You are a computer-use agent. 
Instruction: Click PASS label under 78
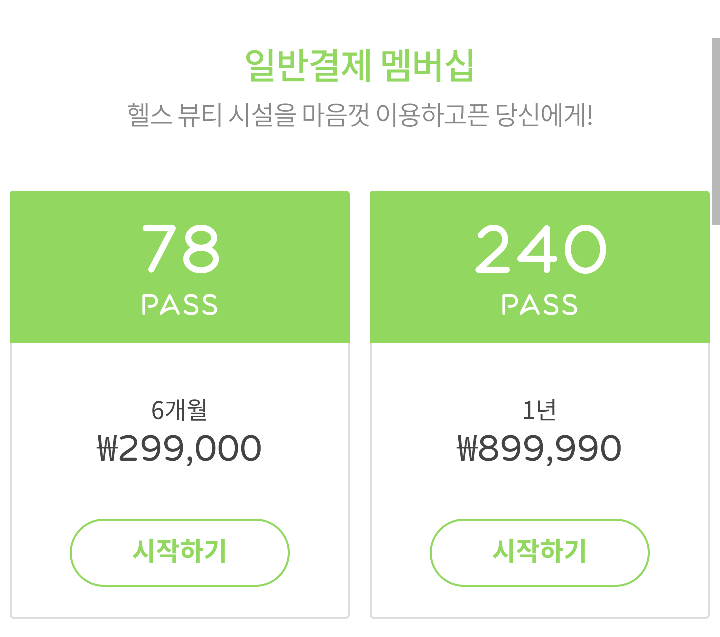[180, 304]
